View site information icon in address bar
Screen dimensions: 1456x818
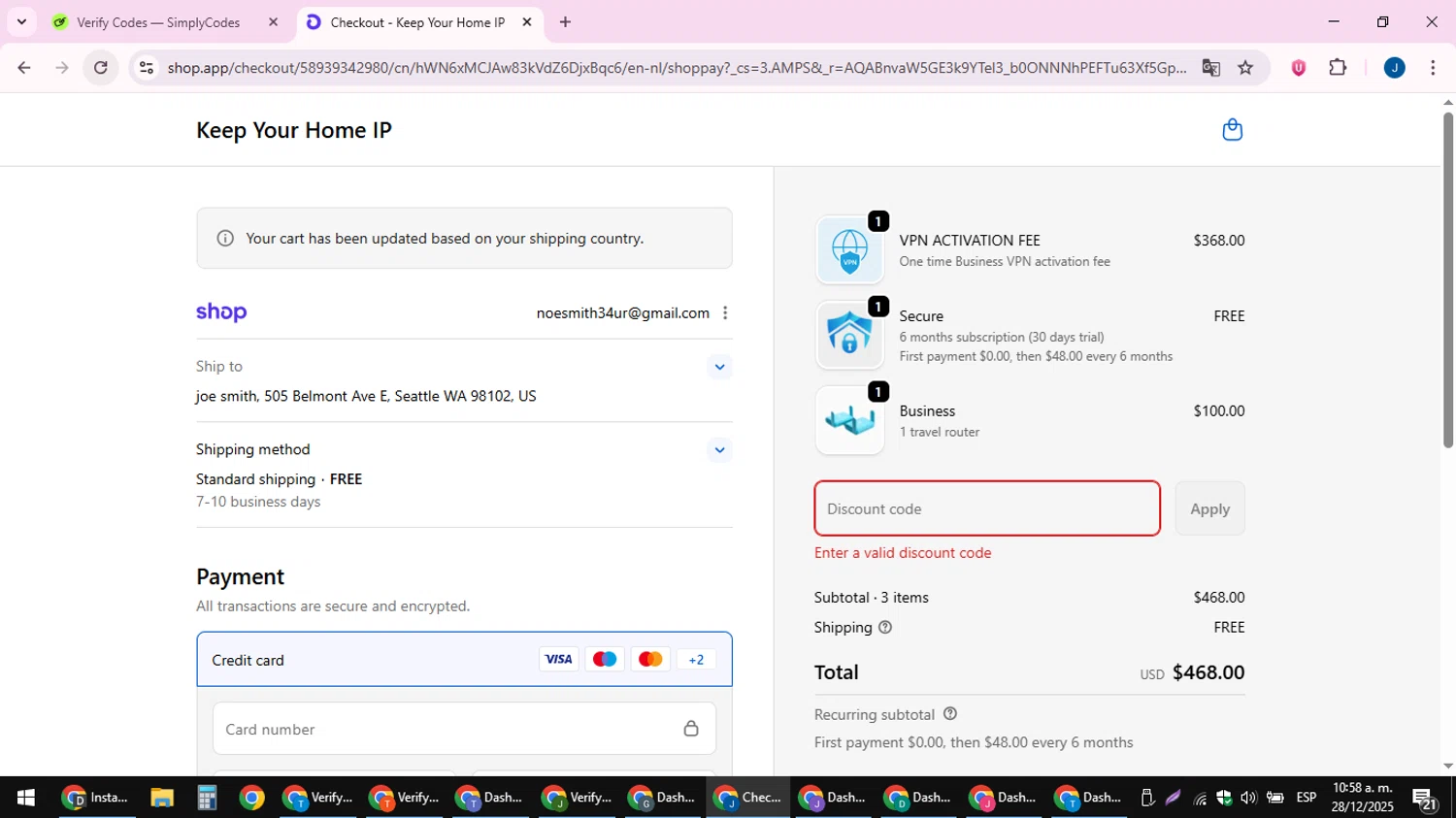[x=147, y=68]
